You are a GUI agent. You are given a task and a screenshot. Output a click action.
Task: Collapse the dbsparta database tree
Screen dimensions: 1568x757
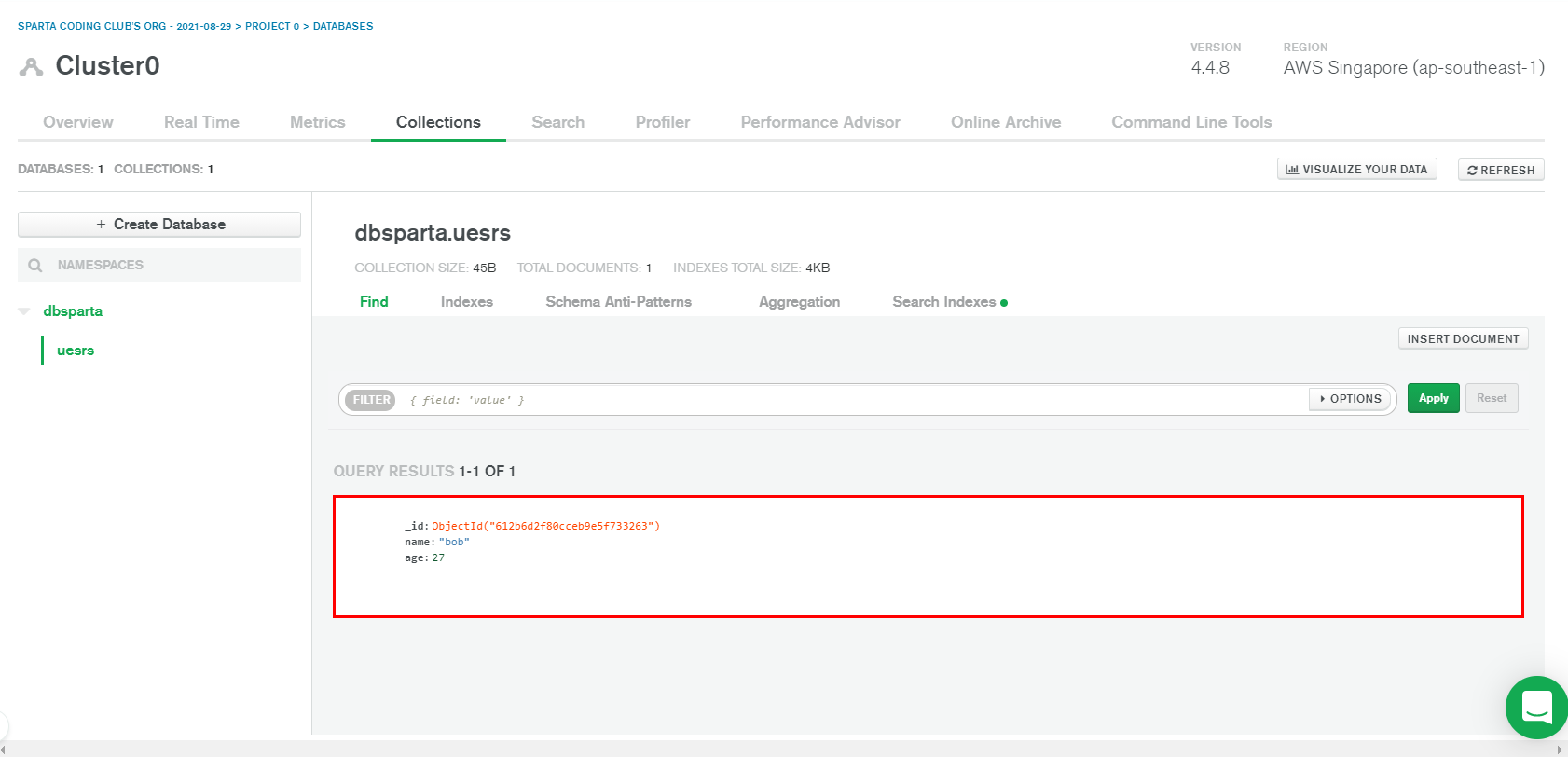24,311
